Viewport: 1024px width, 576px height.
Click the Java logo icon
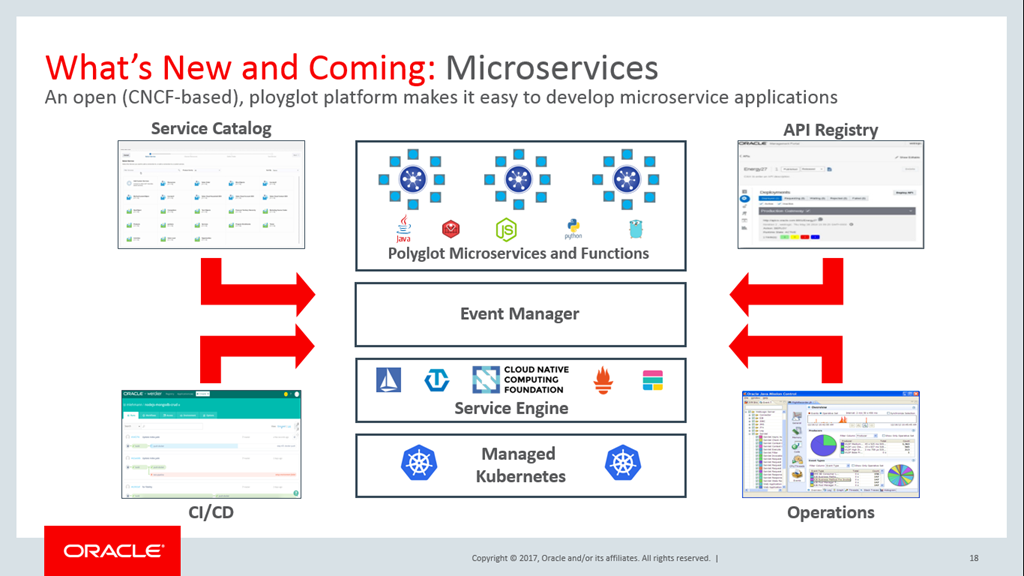point(404,228)
